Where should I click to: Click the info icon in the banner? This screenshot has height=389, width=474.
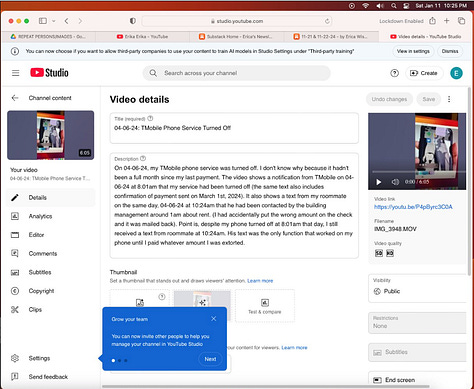[x=15, y=51]
